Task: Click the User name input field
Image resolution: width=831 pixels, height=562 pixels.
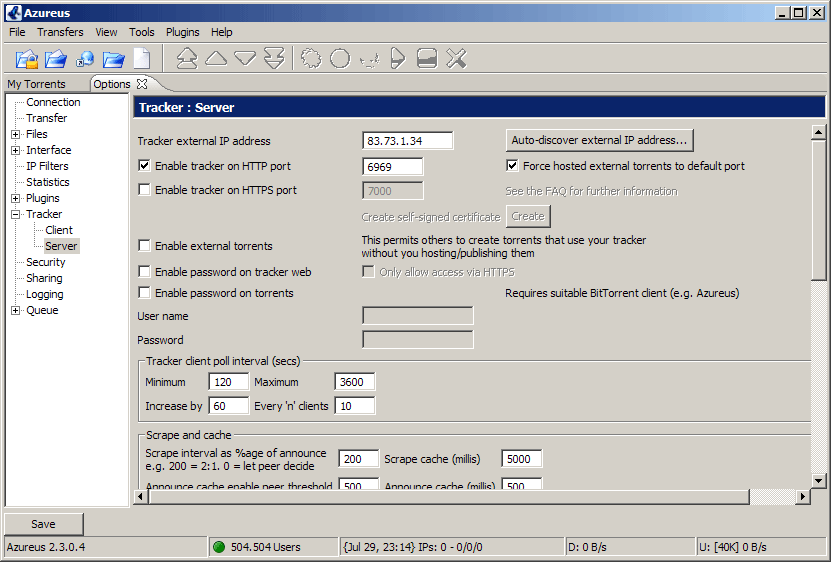Action: (x=418, y=315)
